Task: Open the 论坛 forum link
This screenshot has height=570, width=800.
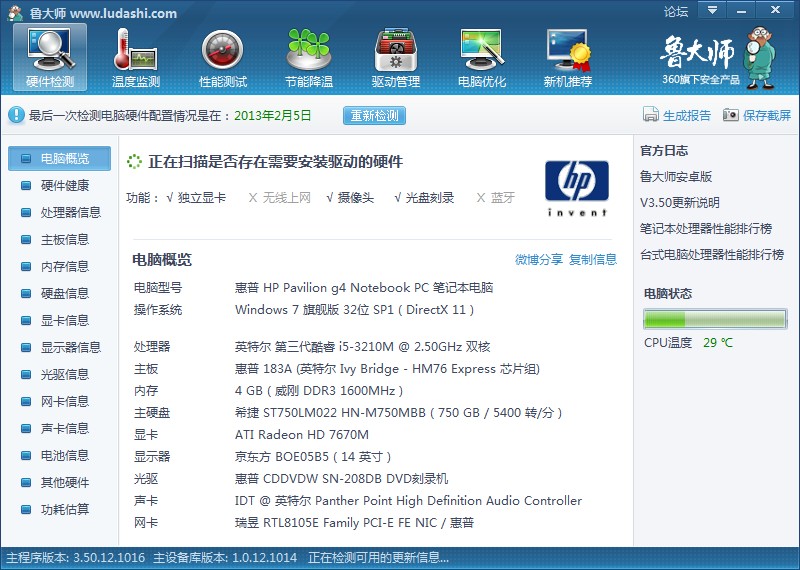Action: (x=676, y=11)
